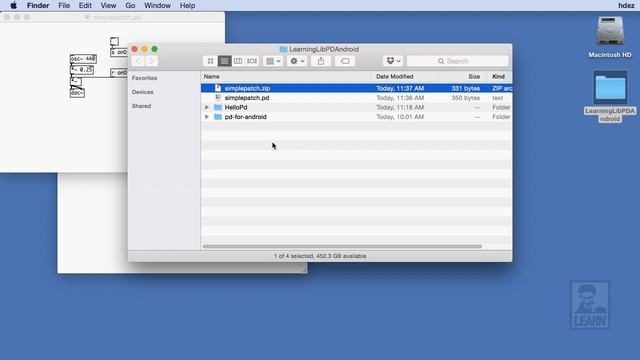This screenshot has height=360, width=640.
Task: Go back in Finder history
Action: click(x=138, y=61)
